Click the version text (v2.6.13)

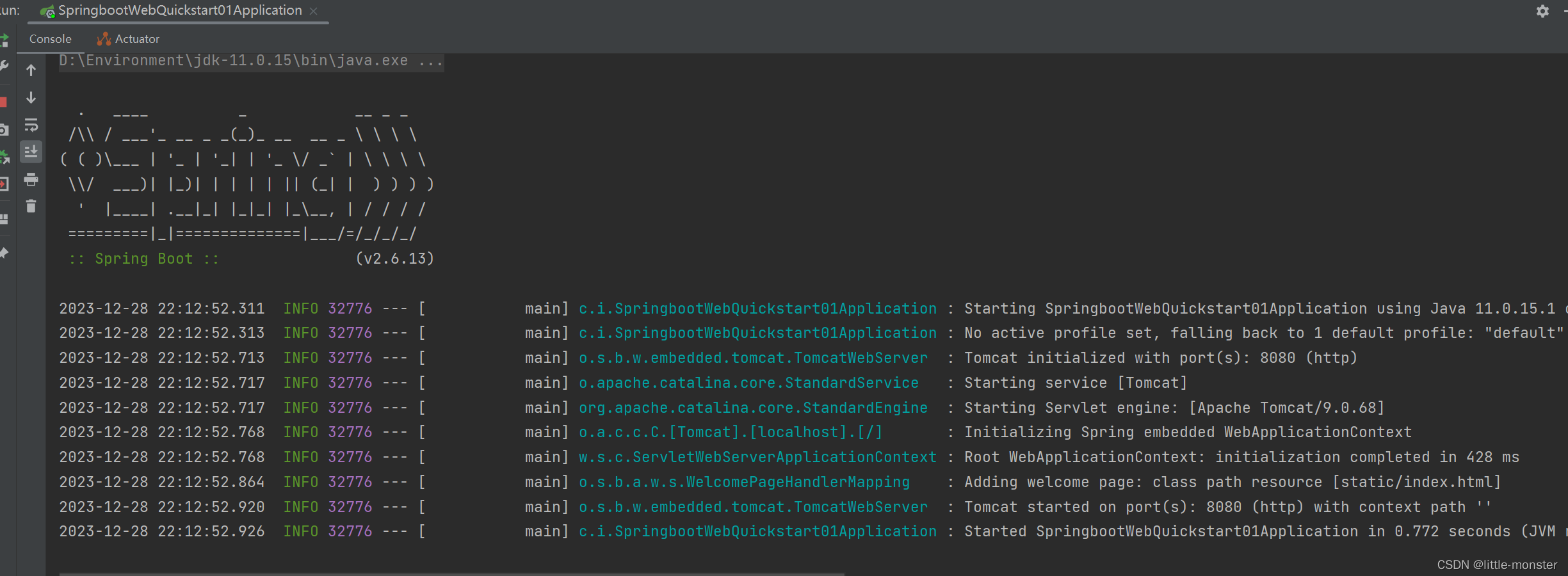coord(395,259)
